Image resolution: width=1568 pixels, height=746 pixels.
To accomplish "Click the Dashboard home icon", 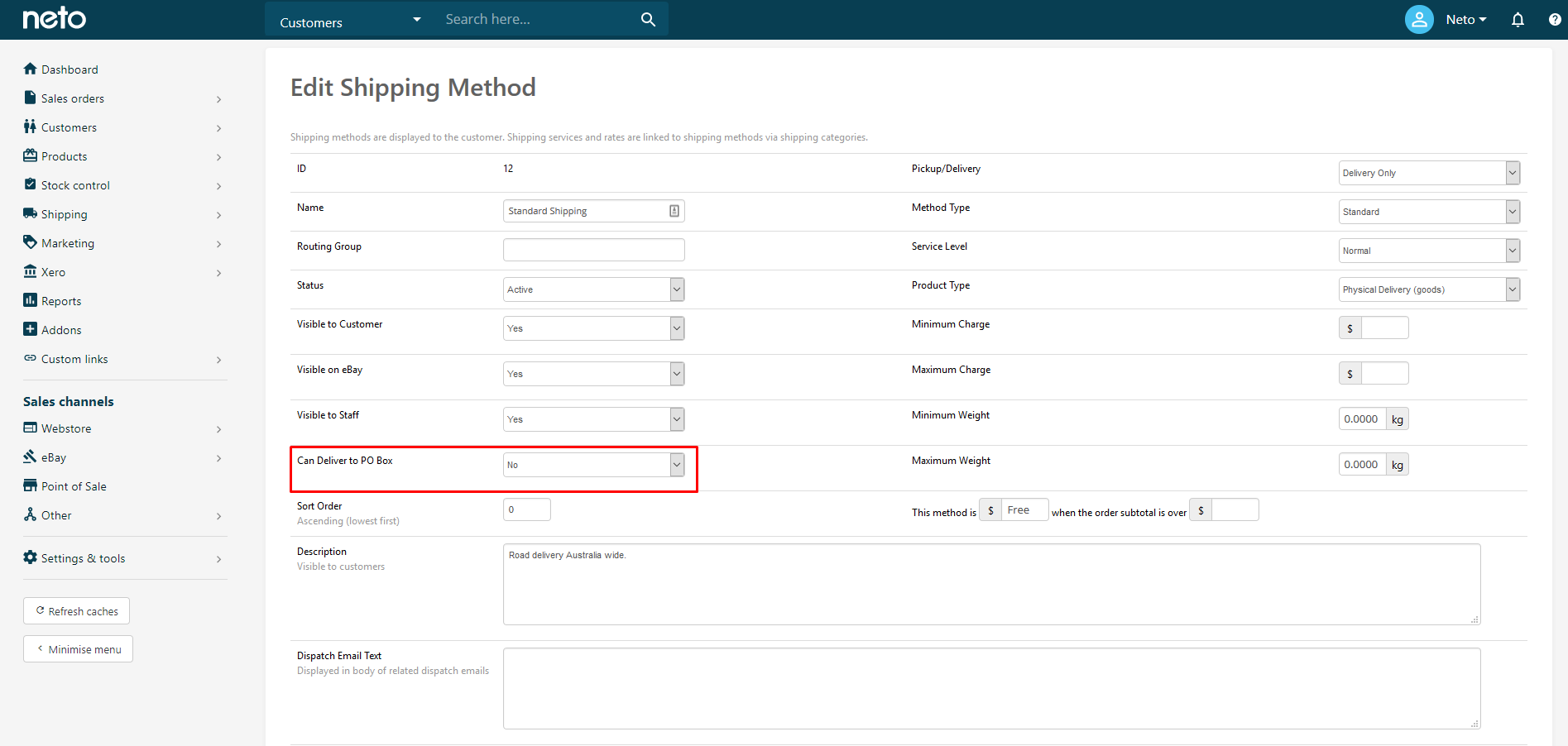I will click(31, 69).
